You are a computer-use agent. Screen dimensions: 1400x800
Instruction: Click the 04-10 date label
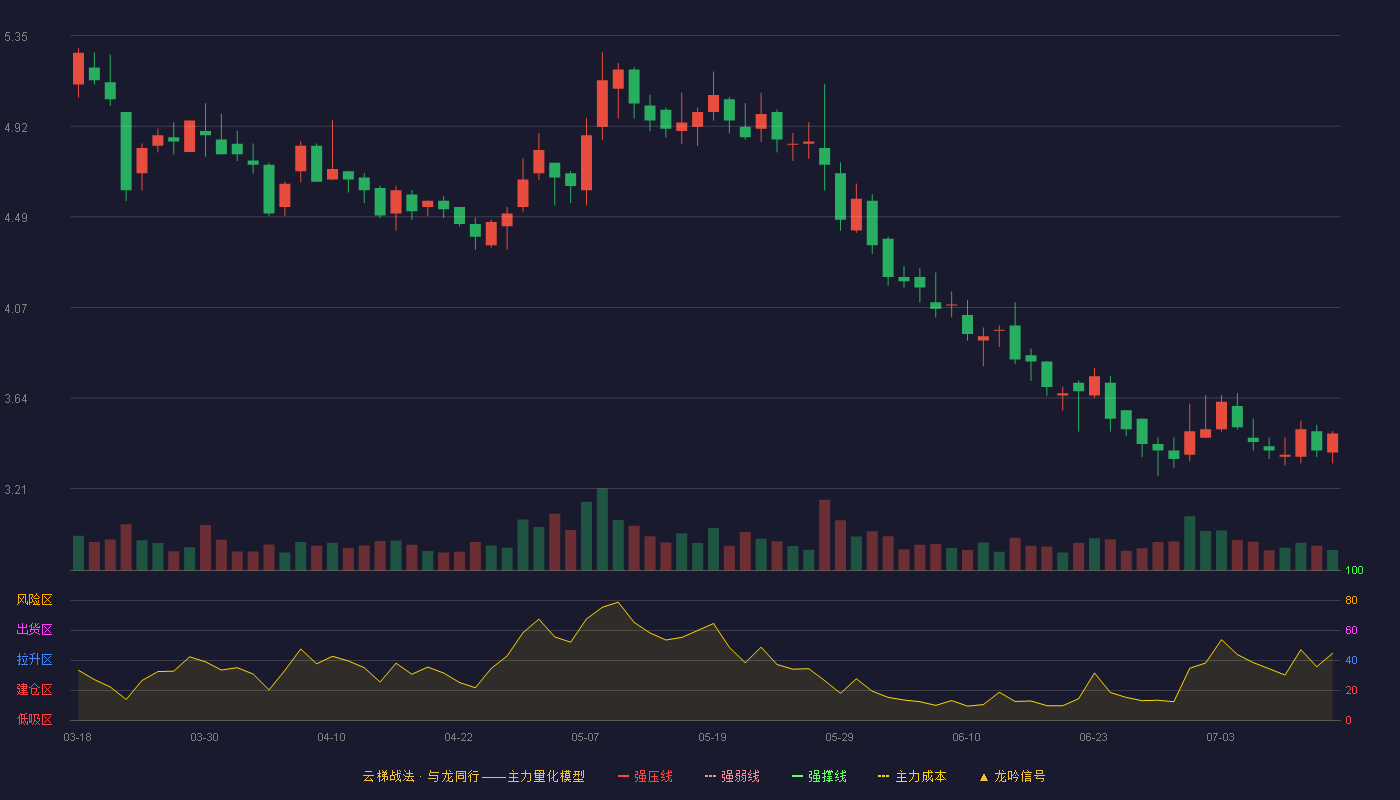[x=331, y=737]
